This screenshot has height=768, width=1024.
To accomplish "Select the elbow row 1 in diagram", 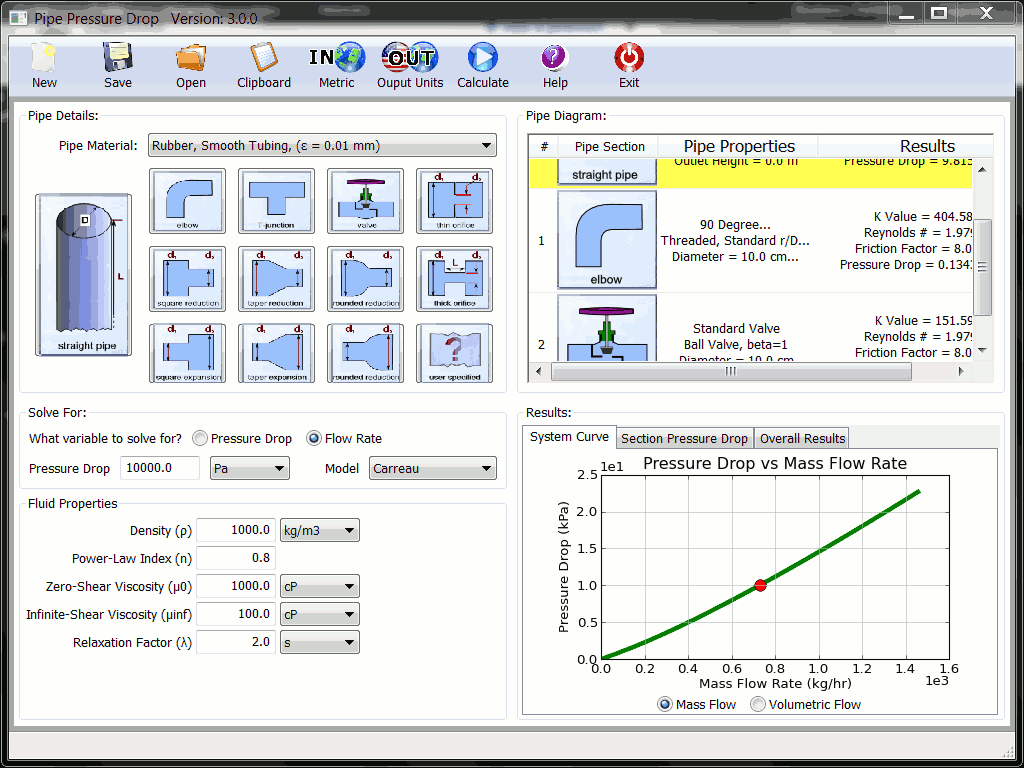I will point(750,240).
